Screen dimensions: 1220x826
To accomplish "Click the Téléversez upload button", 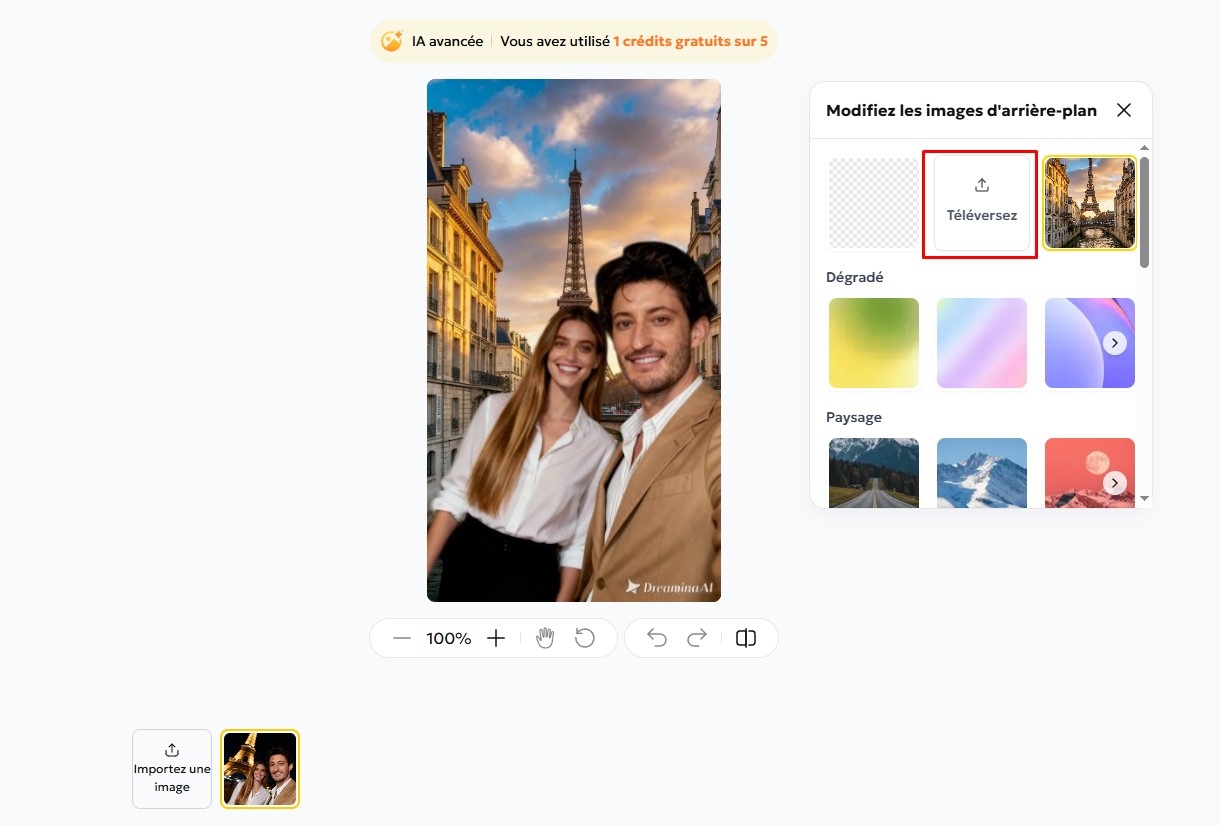I will (x=981, y=203).
